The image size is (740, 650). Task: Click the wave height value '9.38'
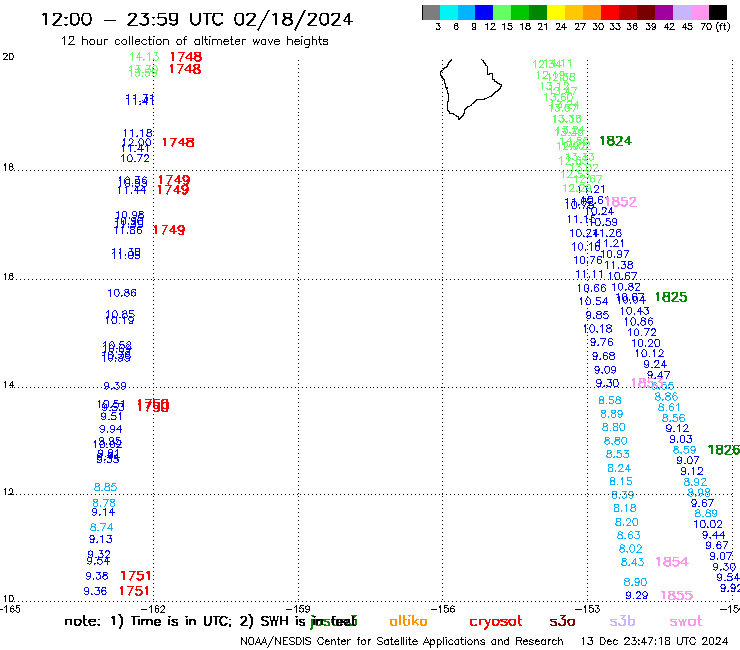[97, 576]
